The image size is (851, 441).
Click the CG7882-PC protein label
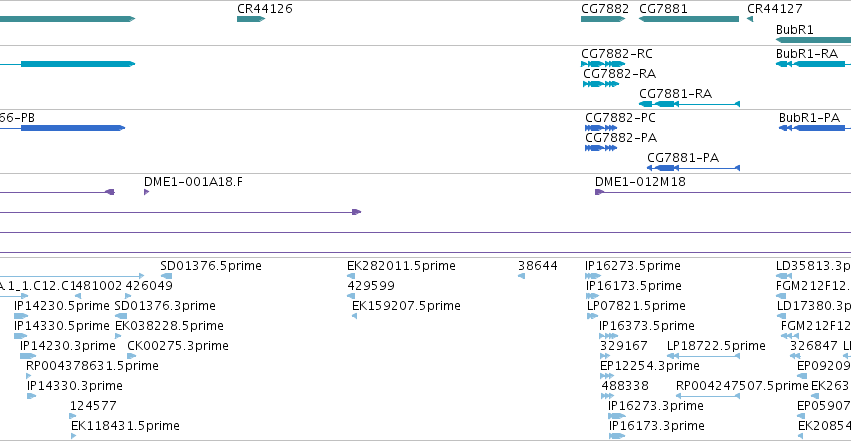pos(620,118)
